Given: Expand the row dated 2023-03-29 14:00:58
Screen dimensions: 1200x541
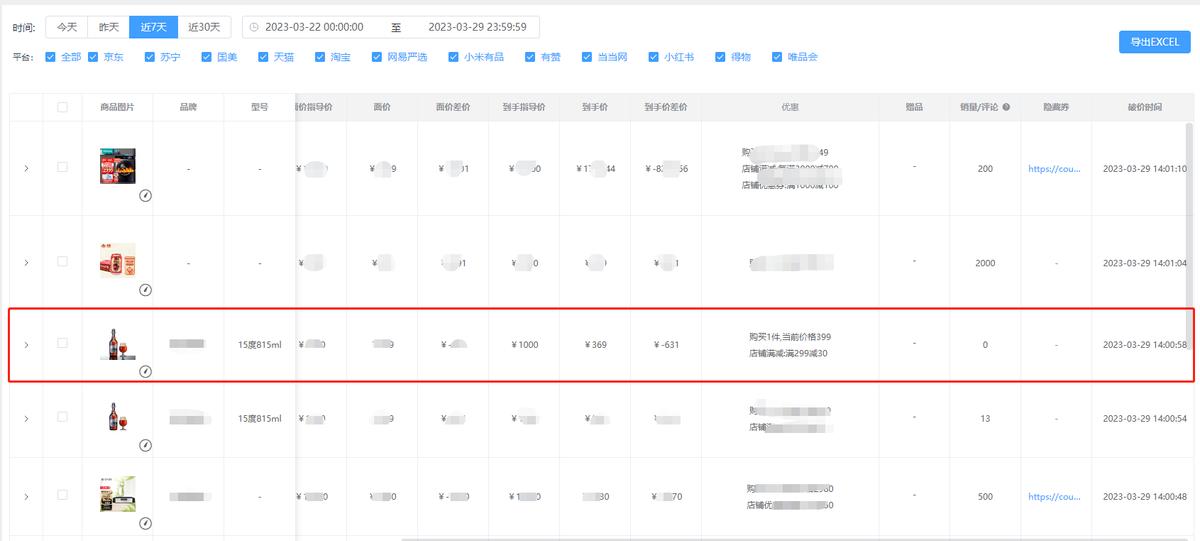Looking at the screenshot, I should pos(26,345).
